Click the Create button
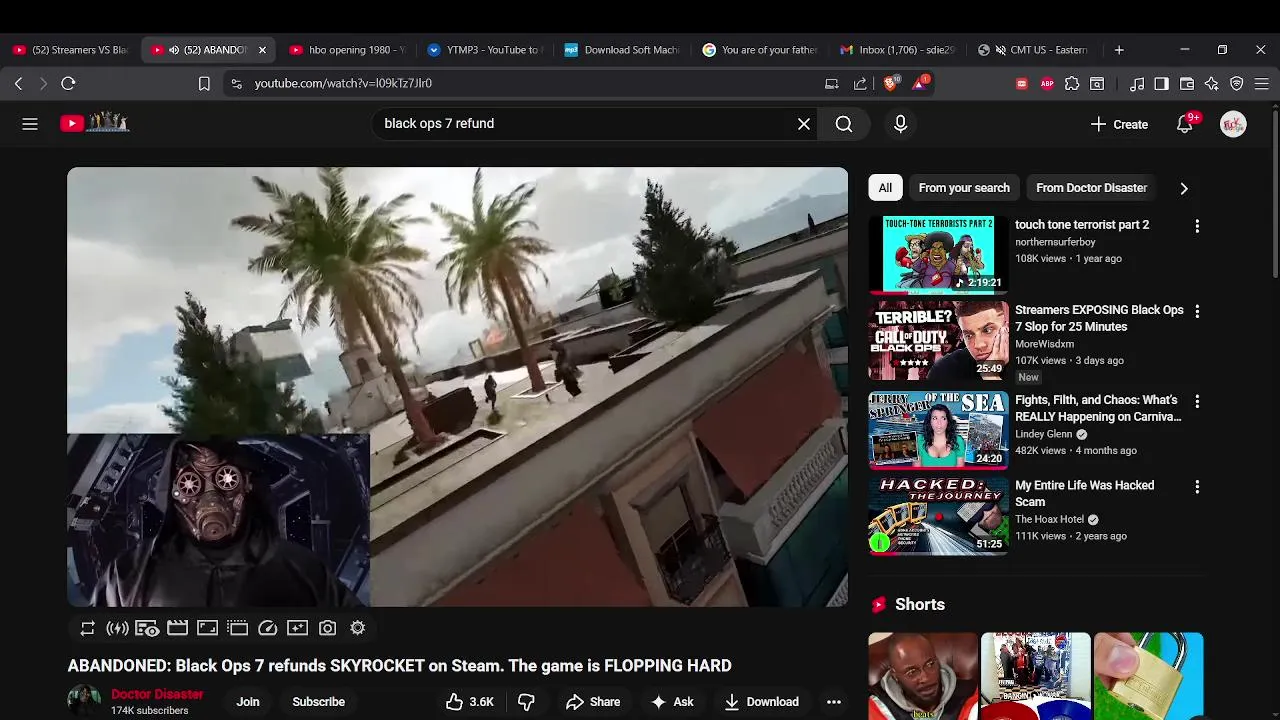 (1119, 124)
